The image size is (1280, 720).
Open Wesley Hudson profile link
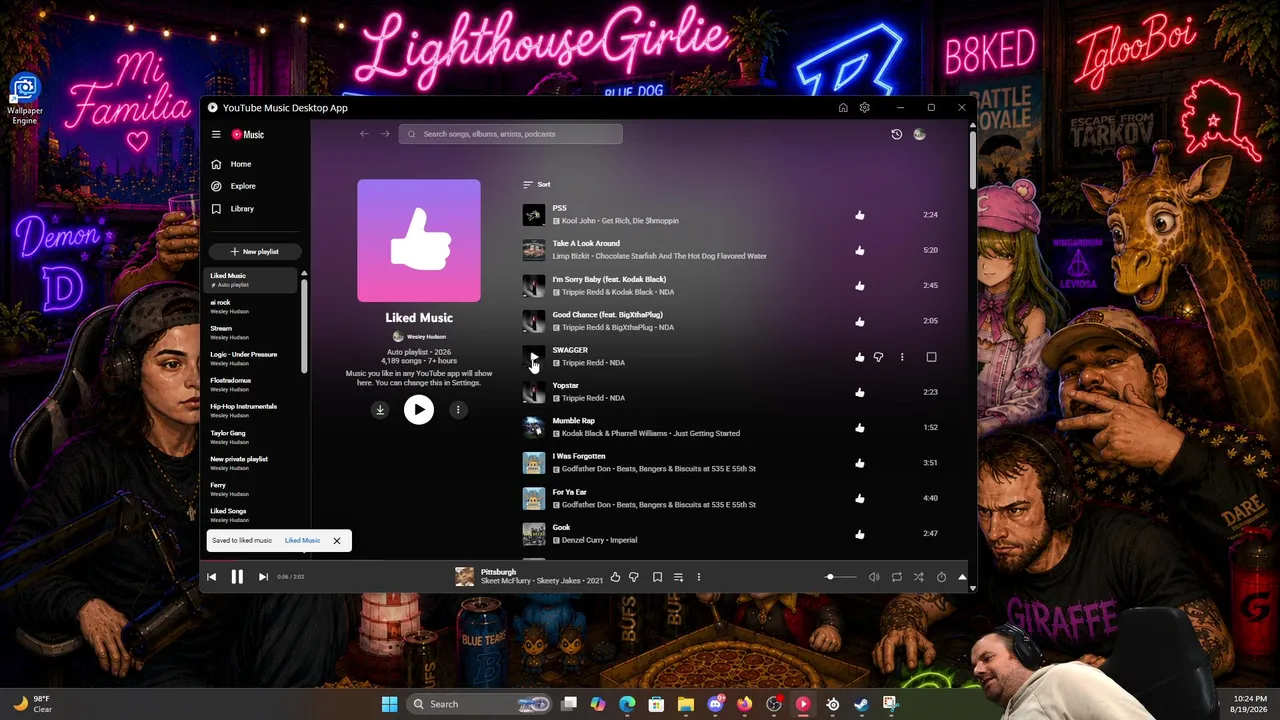420,337
